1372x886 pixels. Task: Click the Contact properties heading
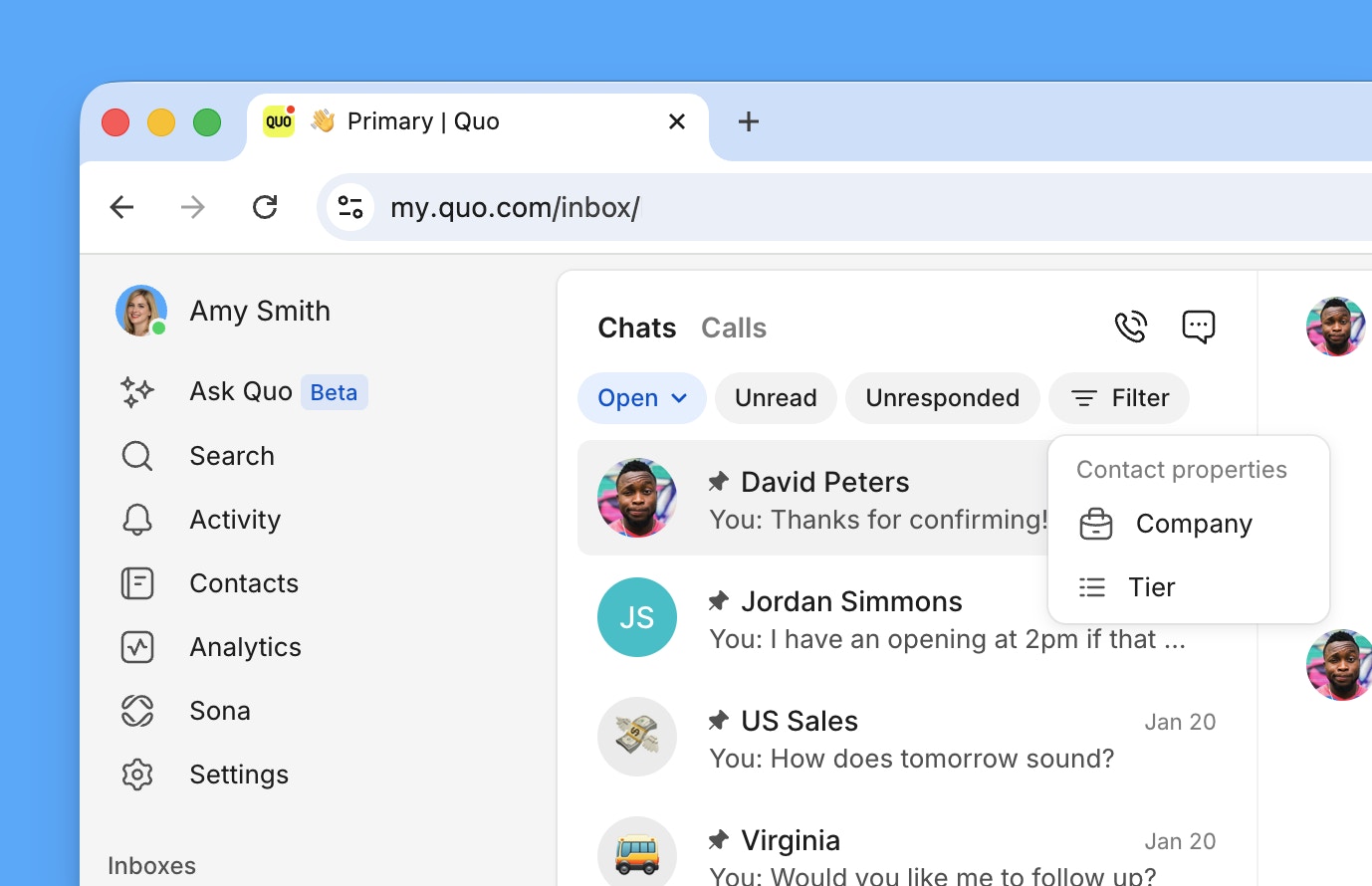(1182, 470)
